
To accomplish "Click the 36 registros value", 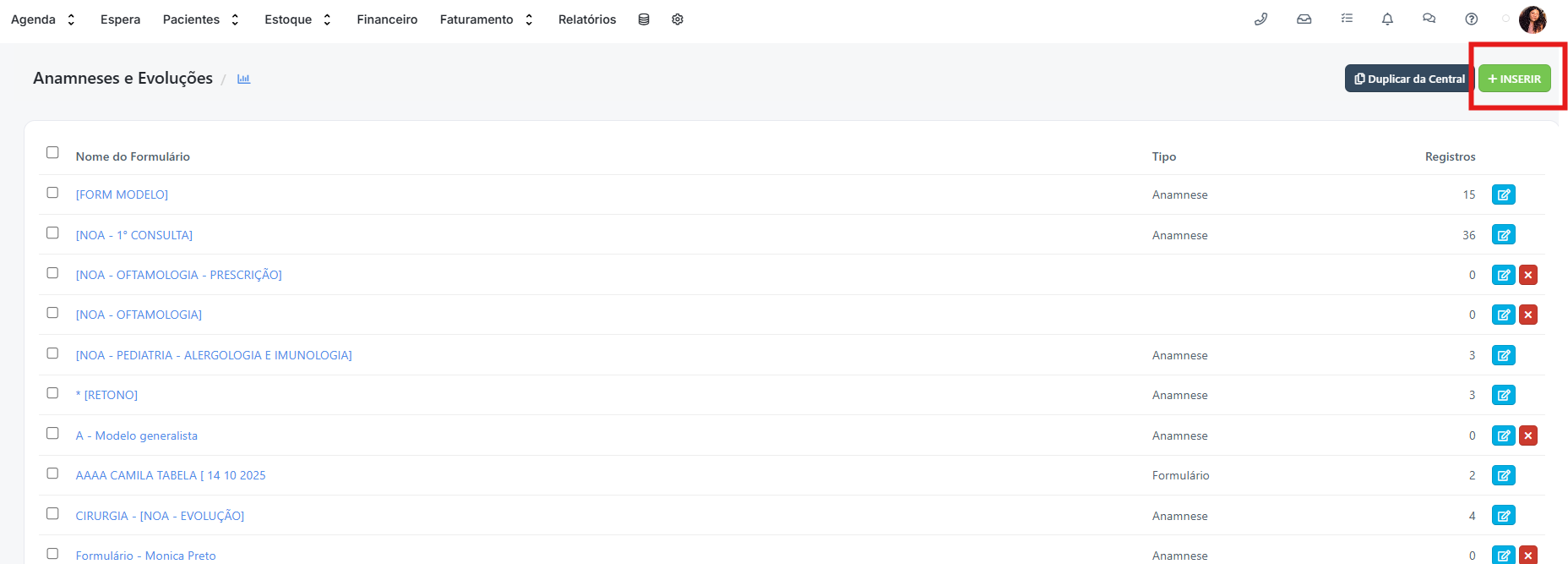I will (1469, 235).
